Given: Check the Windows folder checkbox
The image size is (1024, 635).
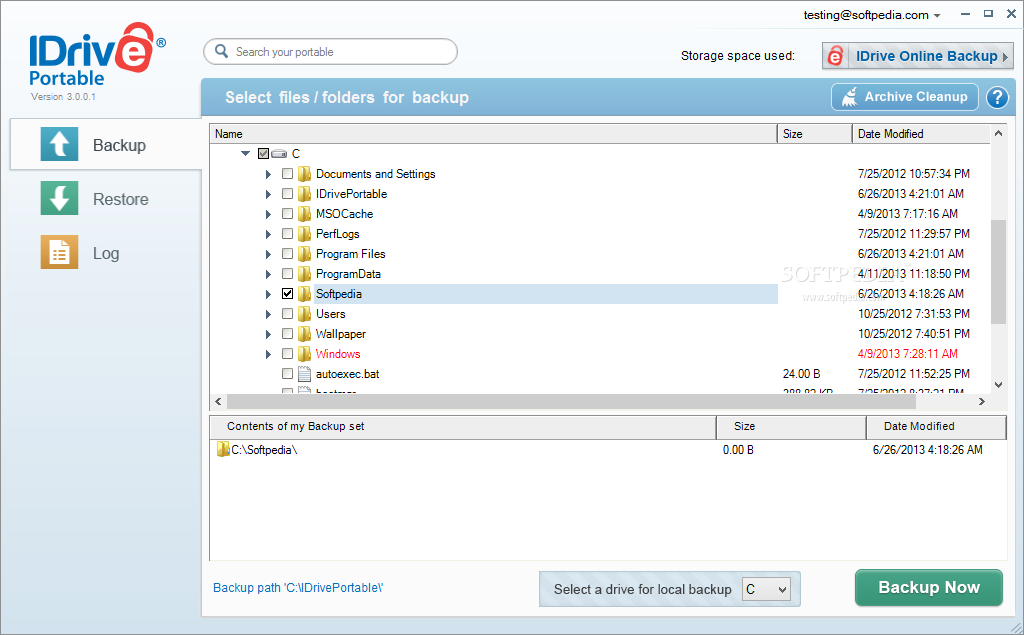Looking at the screenshot, I should [x=287, y=353].
